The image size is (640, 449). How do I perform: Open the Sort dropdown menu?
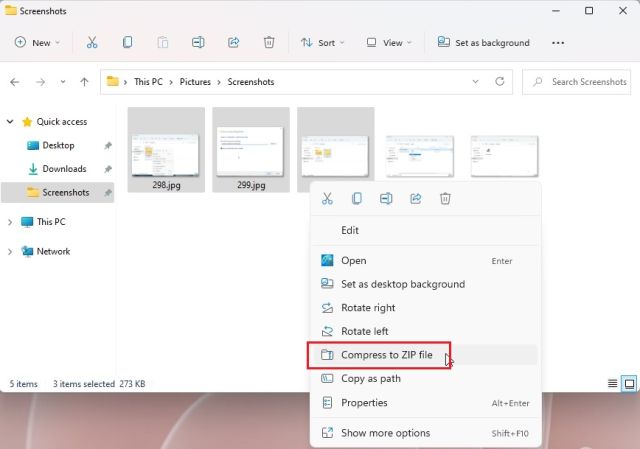tap(322, 43)
